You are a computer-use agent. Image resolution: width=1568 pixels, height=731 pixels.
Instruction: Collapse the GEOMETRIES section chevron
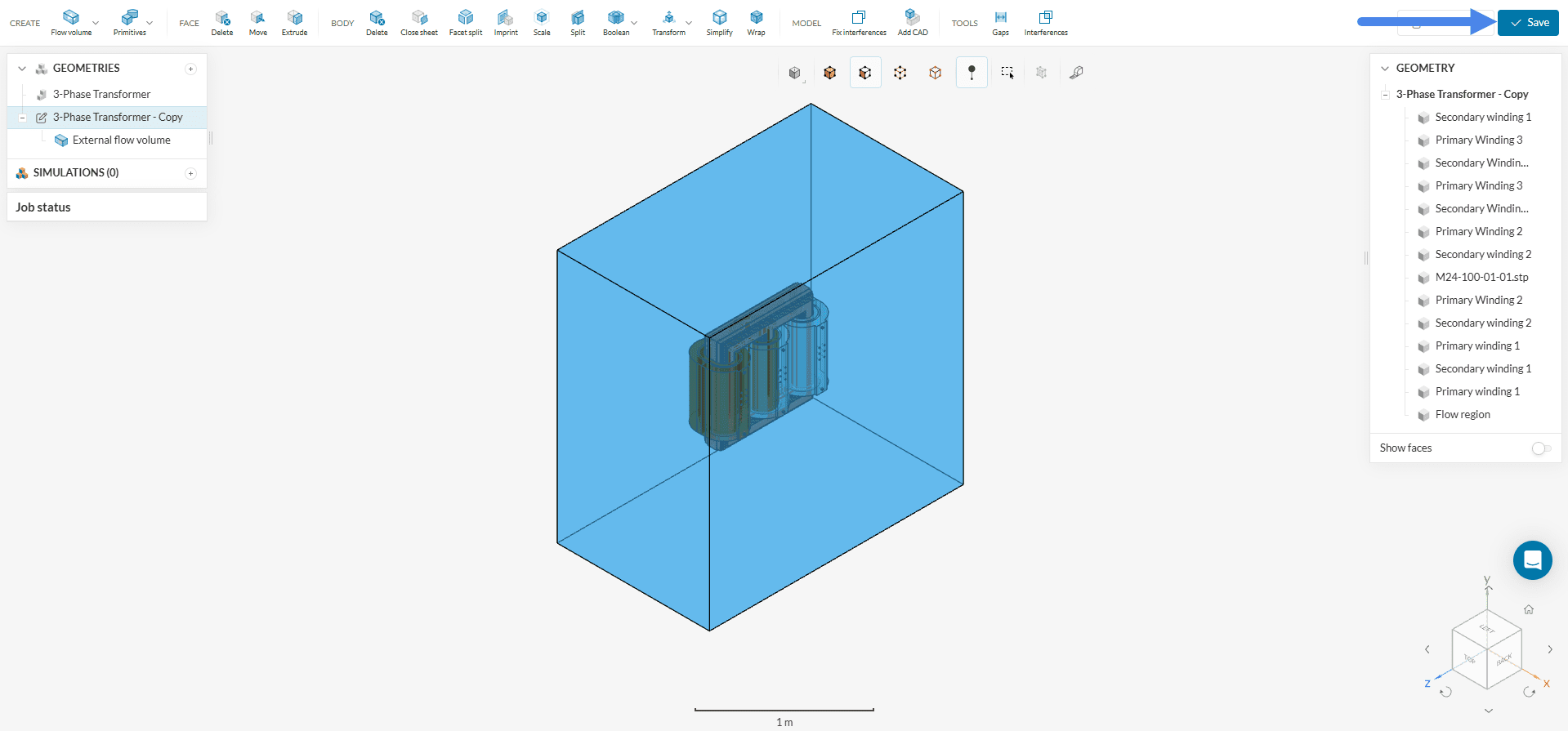22,69
